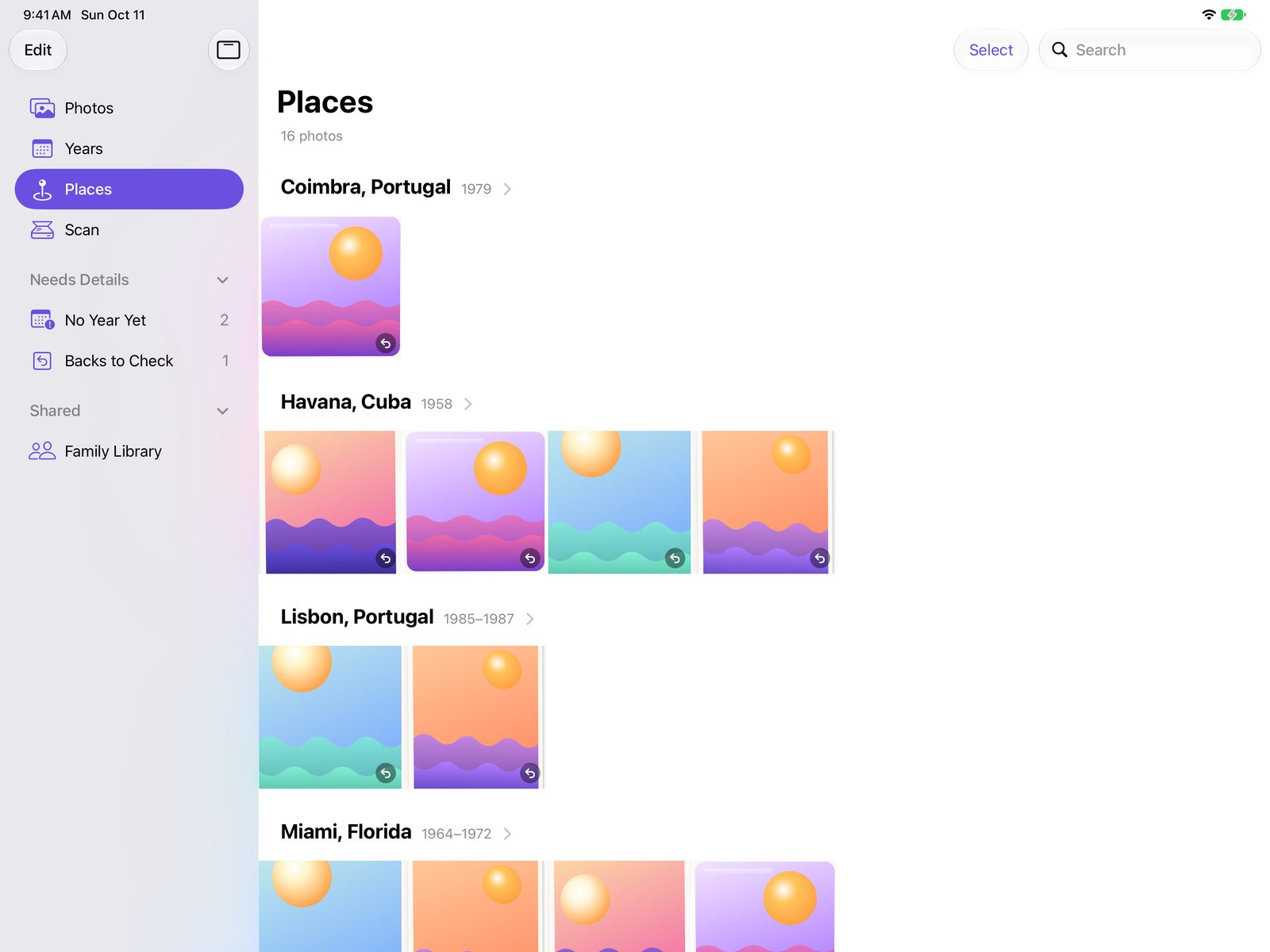Screen dimensions: 1270x952
Task: Open the Years calendar view
Action: [x=129, y=148]
